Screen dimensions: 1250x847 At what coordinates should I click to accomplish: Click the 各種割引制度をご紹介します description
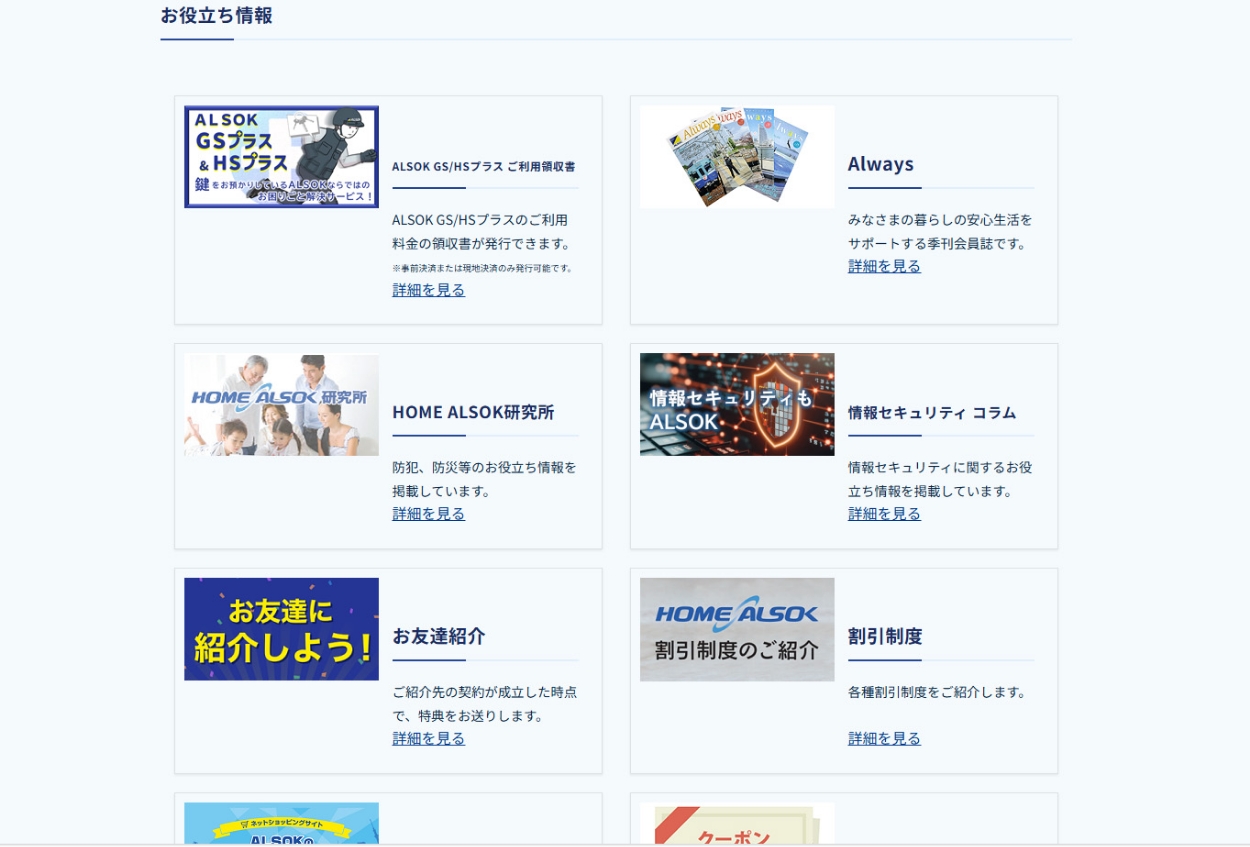click(937, 692)
